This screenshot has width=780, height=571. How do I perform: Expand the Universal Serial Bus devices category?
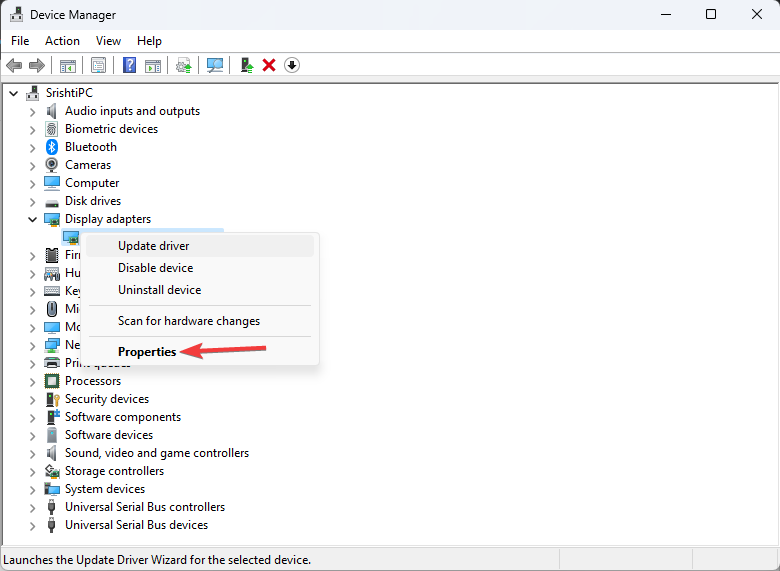33,526
